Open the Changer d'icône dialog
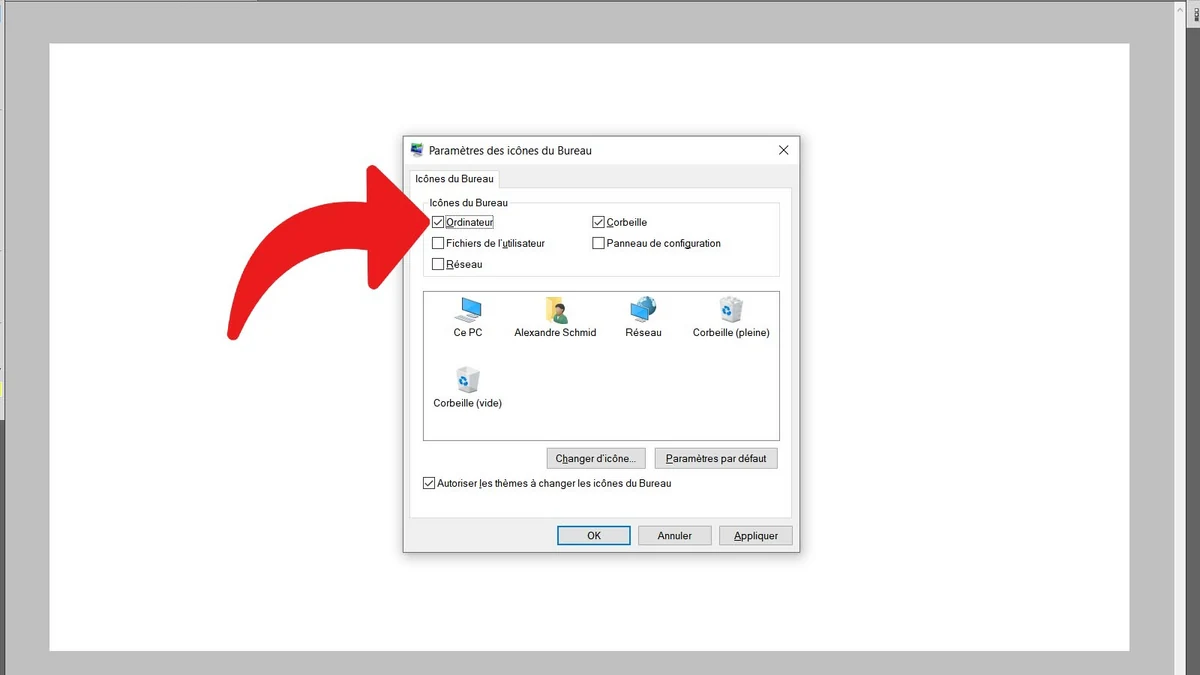 click(x=595, y=457)
